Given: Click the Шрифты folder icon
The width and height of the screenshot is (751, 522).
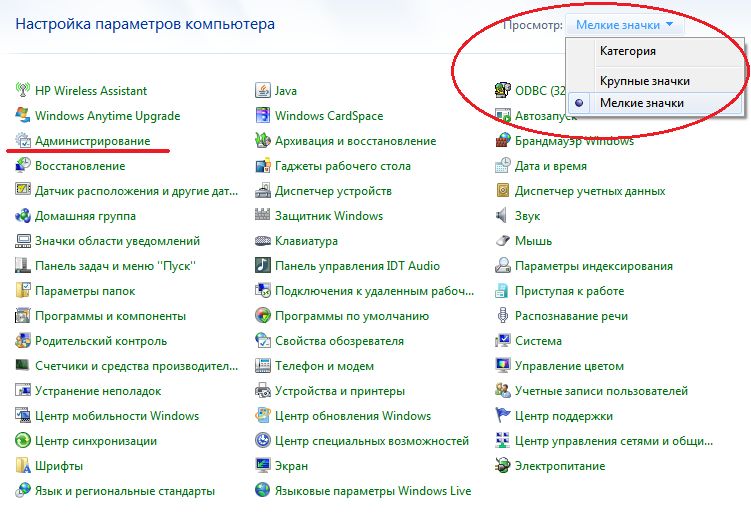Looking at the screenshot, I should 23,465.
